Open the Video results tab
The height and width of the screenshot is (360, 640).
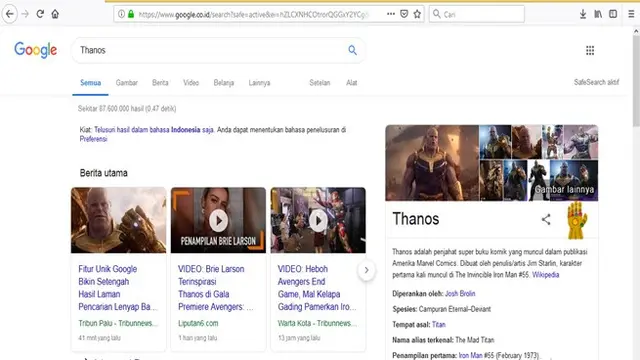tap(191, 83)
